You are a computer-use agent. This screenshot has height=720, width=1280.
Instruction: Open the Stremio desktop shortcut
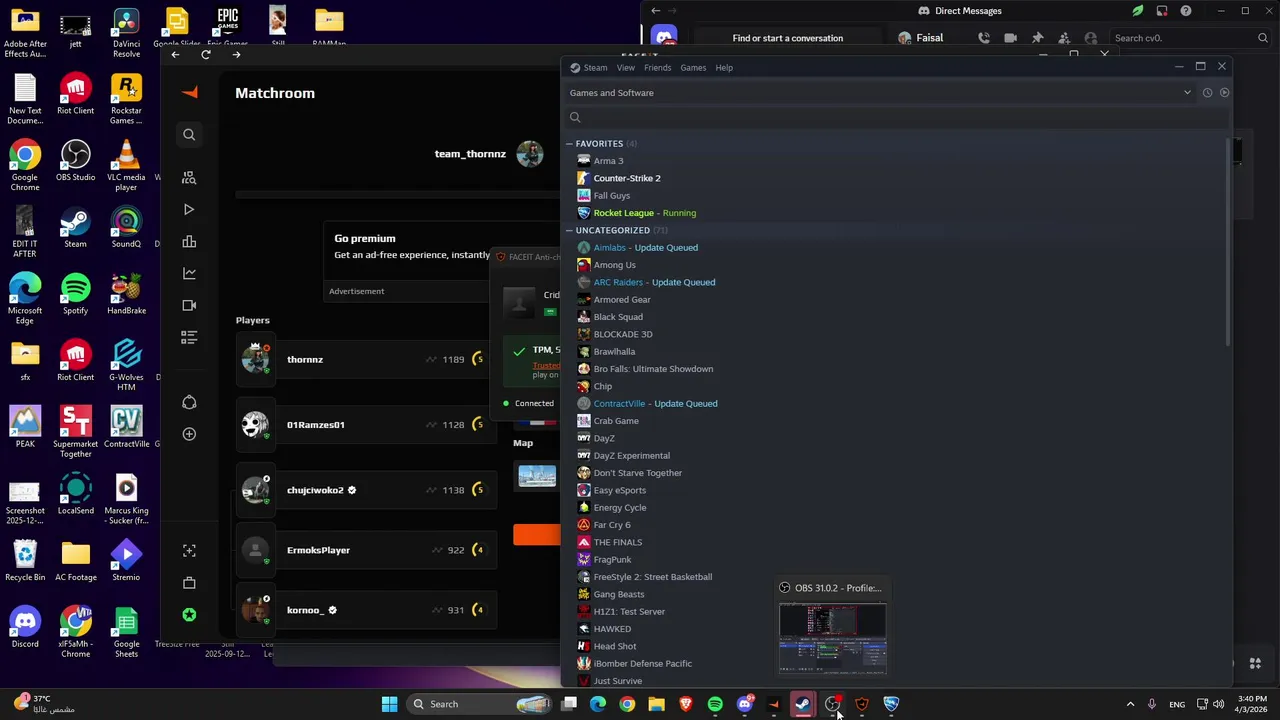(126, 560)
